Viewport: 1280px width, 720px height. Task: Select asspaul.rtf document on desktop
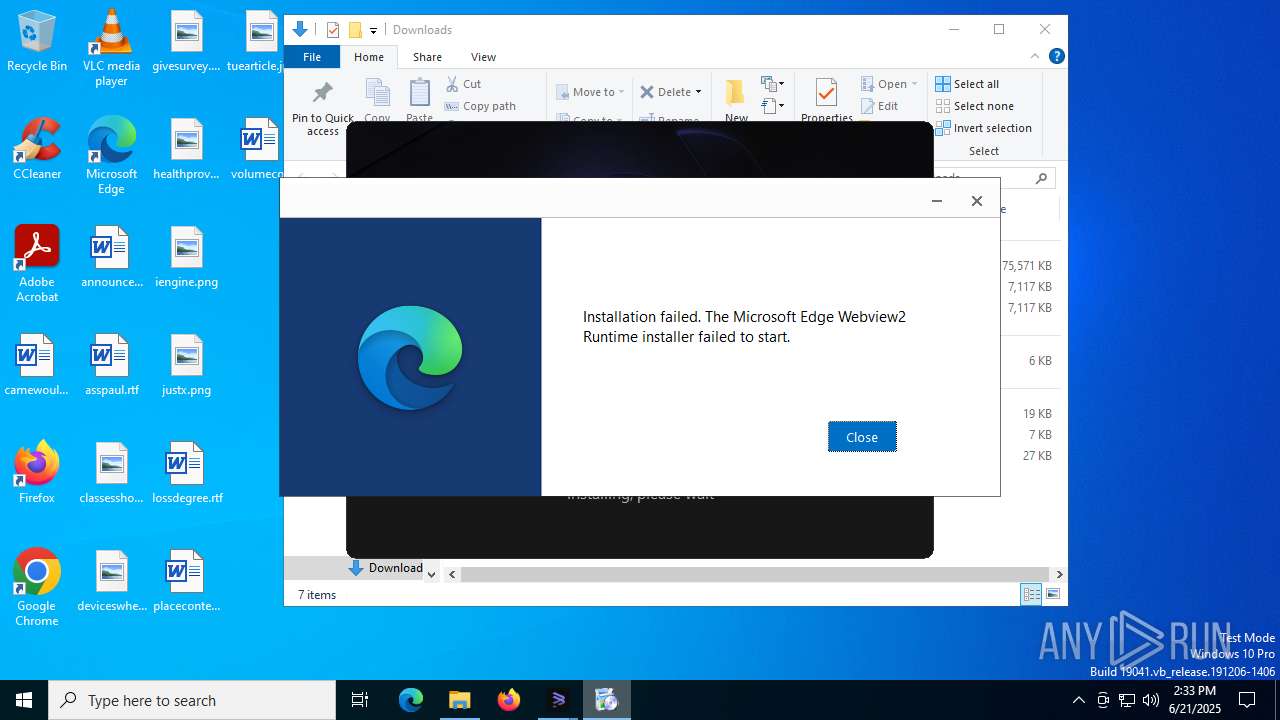click(111, 365)
